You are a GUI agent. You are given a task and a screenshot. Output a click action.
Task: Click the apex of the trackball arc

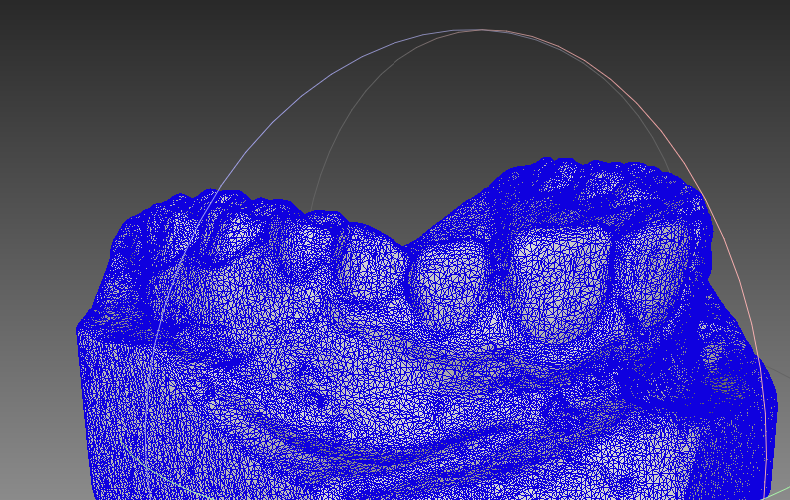click(x=484, y=30)
